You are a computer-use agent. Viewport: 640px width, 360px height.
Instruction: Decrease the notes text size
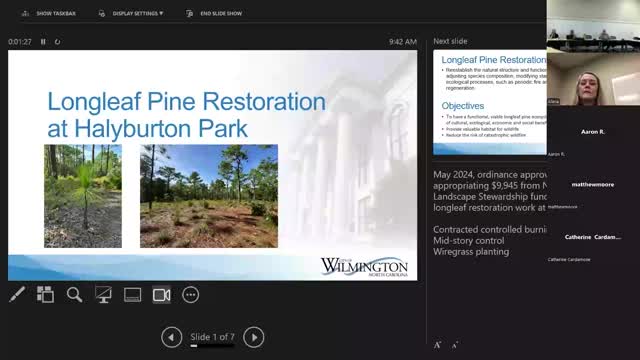(455, 345)
